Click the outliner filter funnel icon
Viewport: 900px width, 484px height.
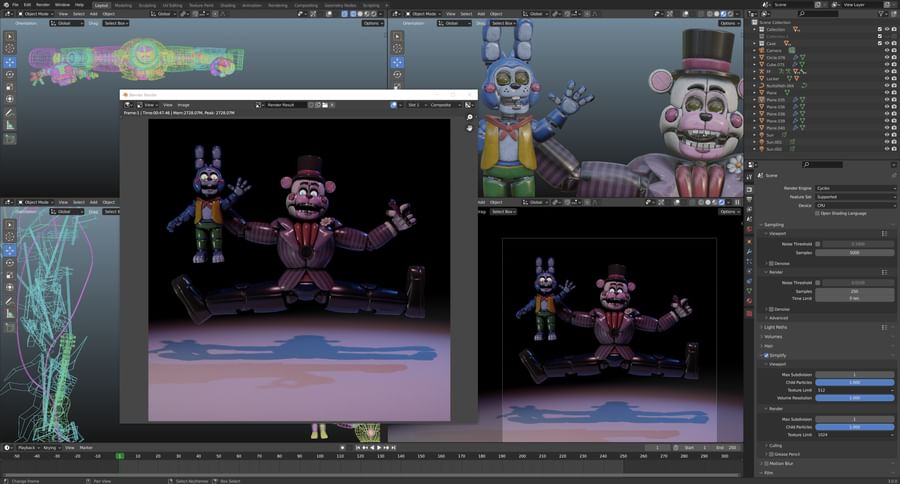point(881,13)
